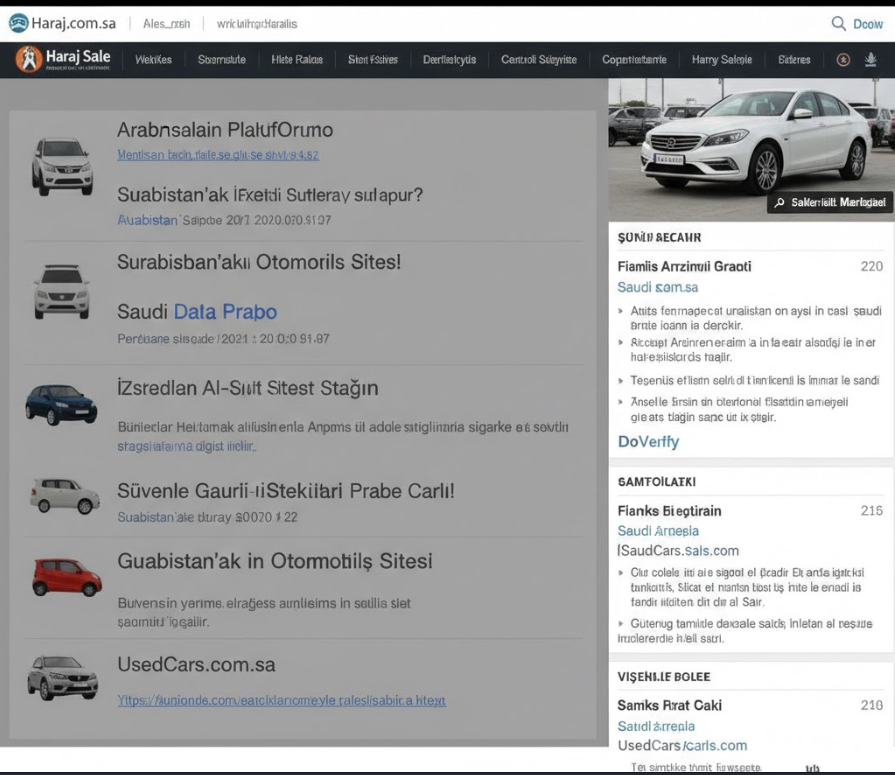This screenshot has width=895, height=775.
Task: Select 'Harry Salele' in the navigation bar
Action: pyautogui.click(x=721, y=60)
